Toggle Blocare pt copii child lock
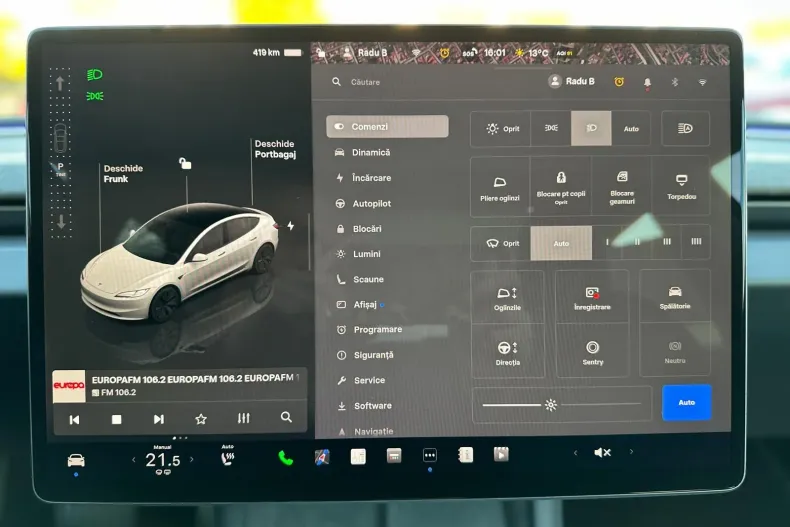 point(561,187)
